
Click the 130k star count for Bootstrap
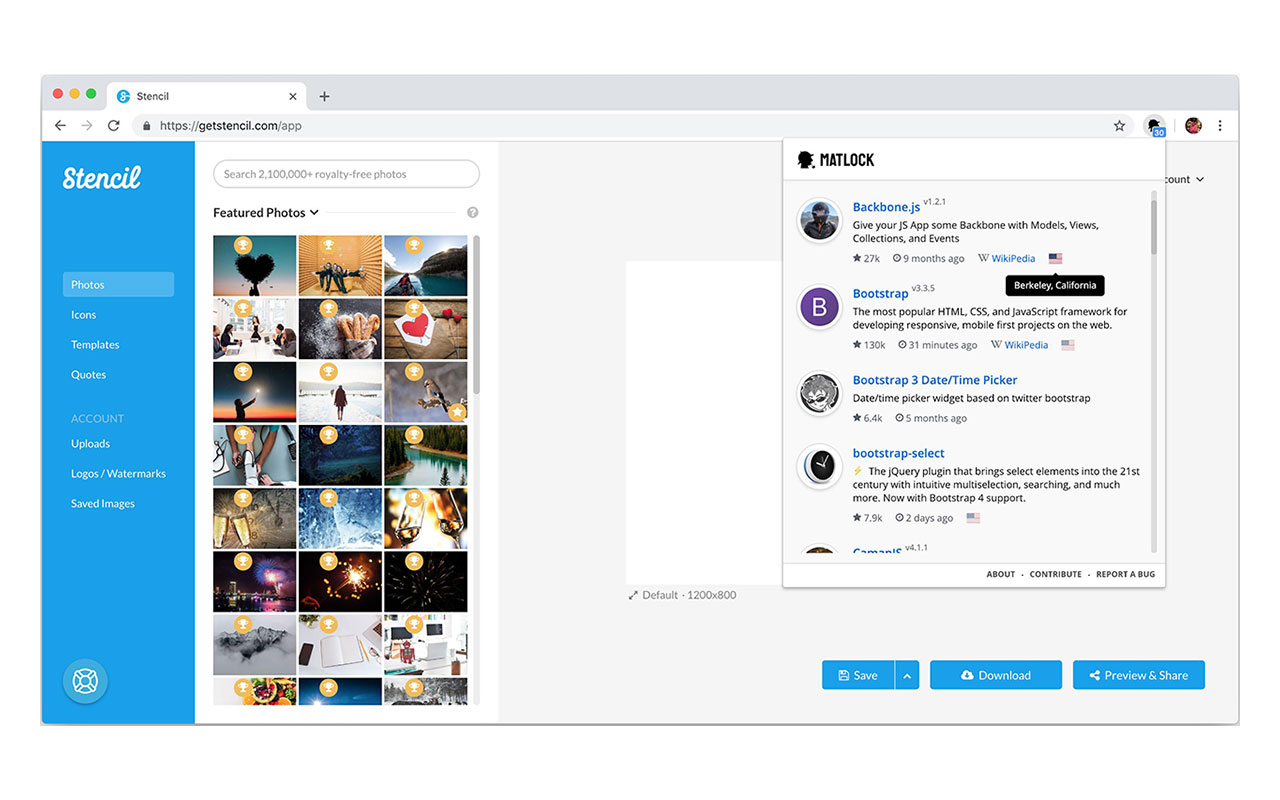pos(869,345)
